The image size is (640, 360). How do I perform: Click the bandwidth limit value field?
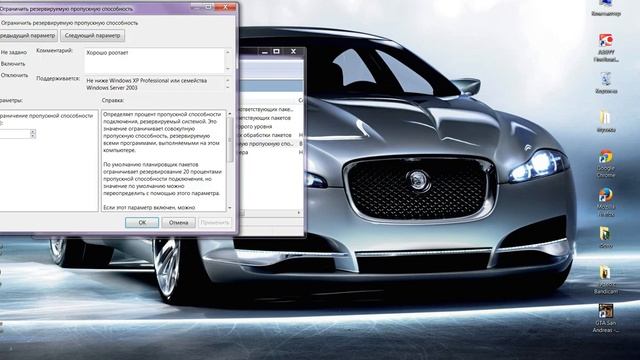click(15, 133)
